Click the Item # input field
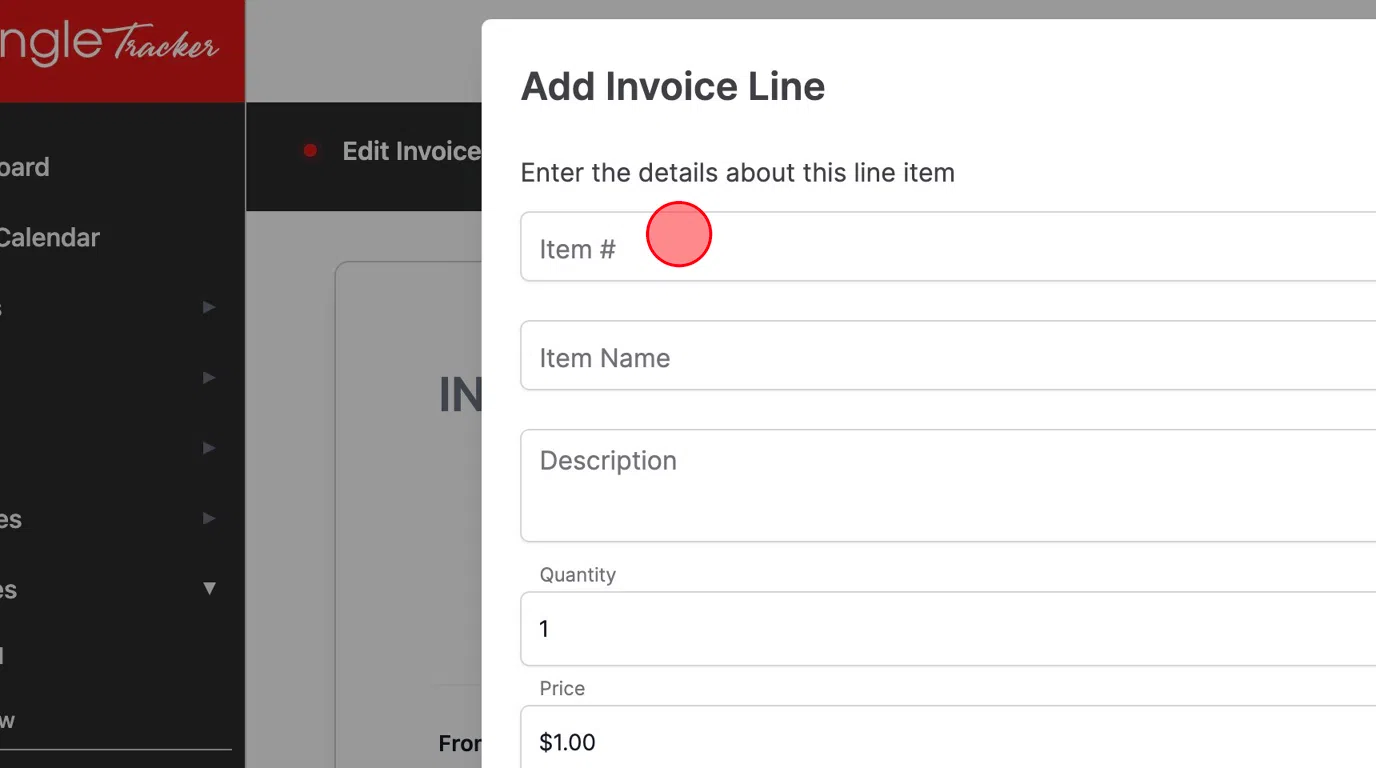This screenshot has height=768, width=1376. pyautogui.click(x=948, y=247)
